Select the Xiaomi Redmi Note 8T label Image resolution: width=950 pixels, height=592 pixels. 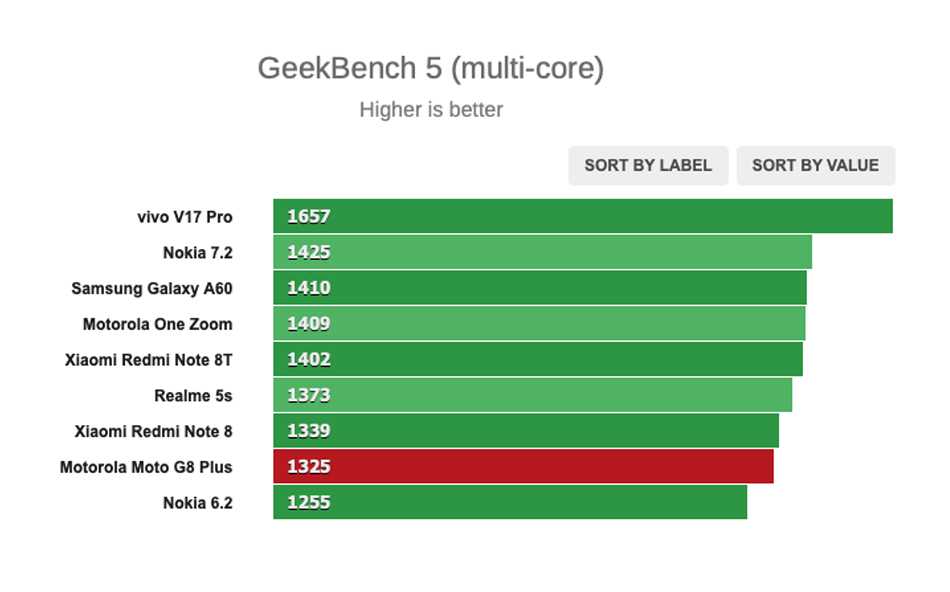coord(148,359)
